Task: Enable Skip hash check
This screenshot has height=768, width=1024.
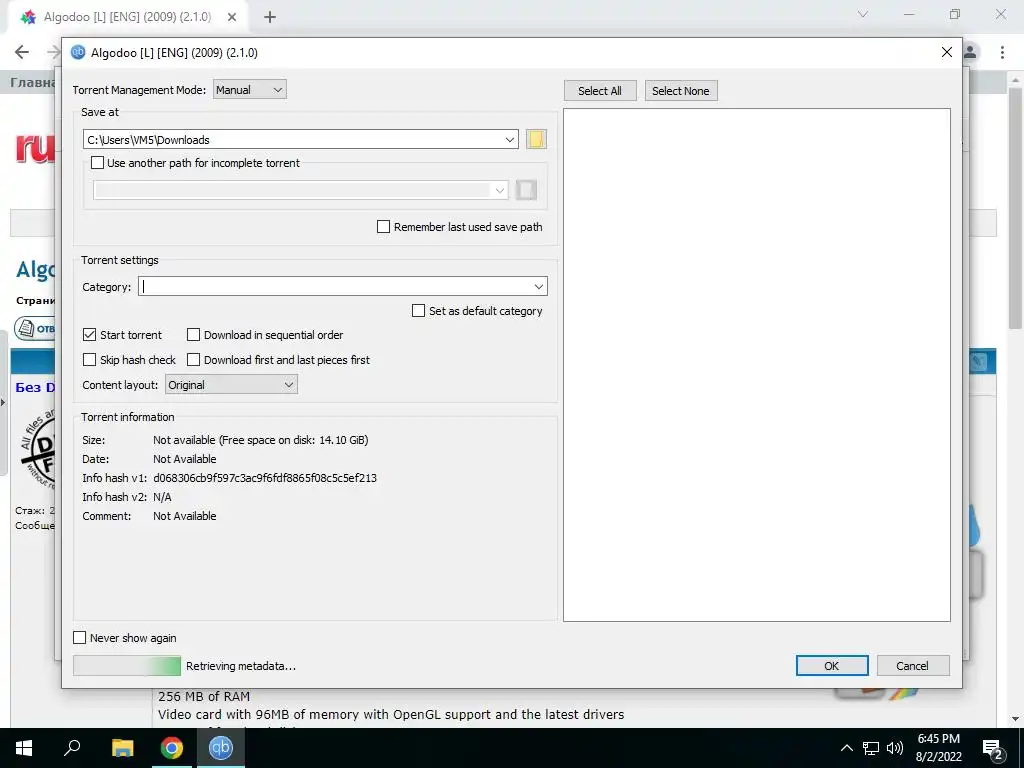Action: tap(89, 360)
